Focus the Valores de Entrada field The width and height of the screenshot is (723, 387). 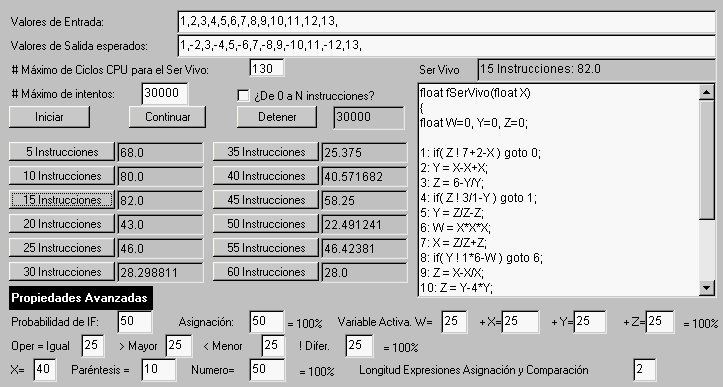(446, 22)
